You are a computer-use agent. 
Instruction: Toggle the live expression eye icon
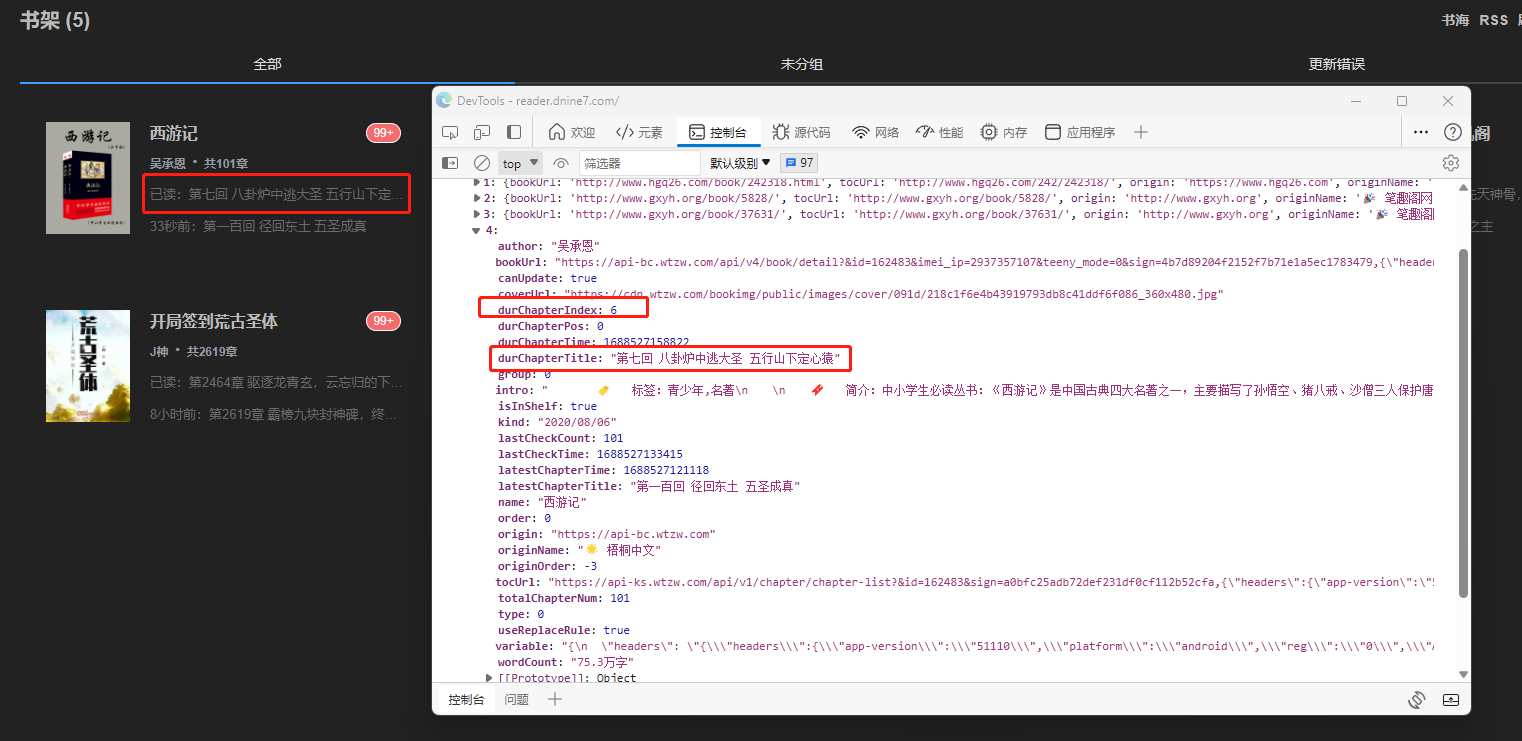click(x=561, y=162)
